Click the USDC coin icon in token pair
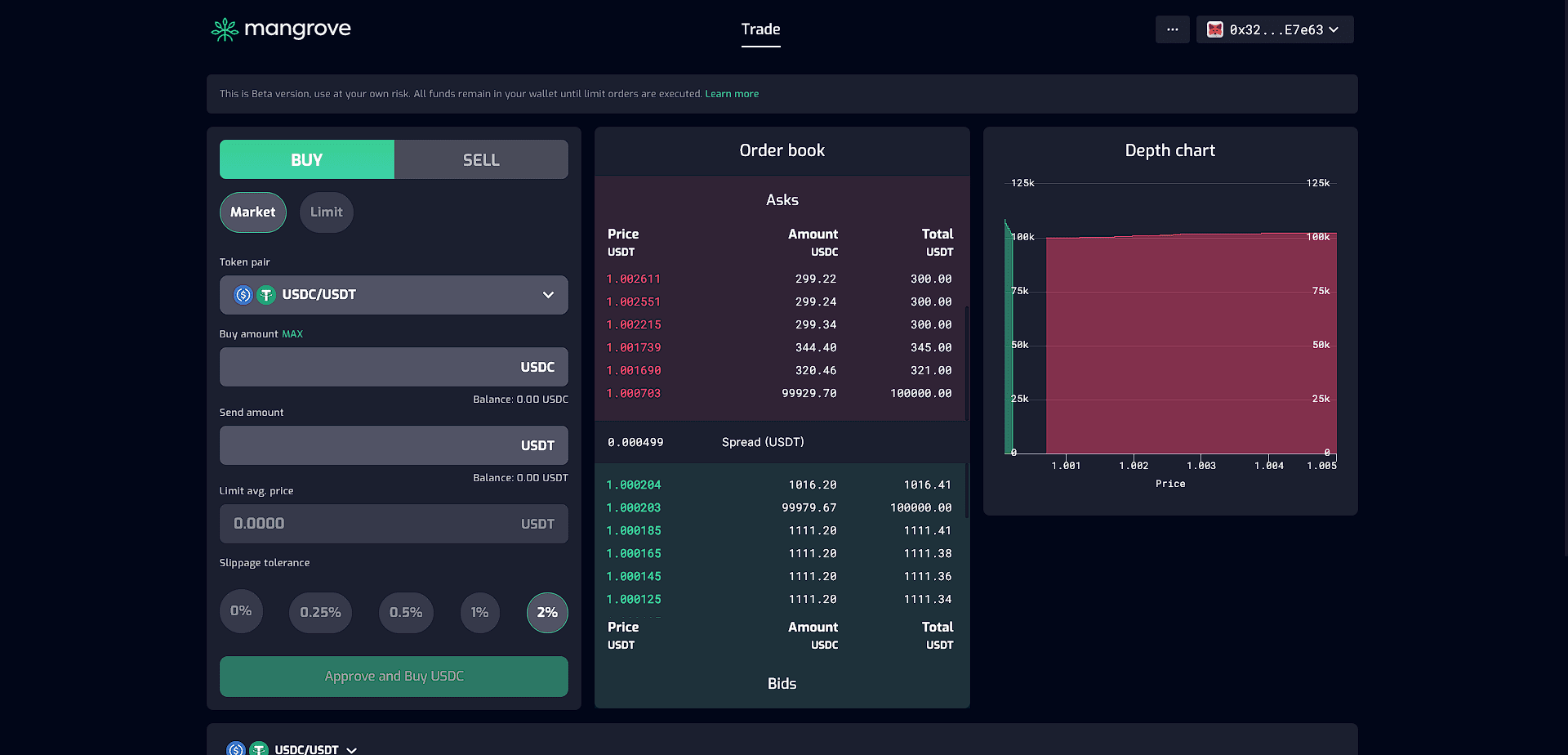1568x755 pixels. pos(243,295)
